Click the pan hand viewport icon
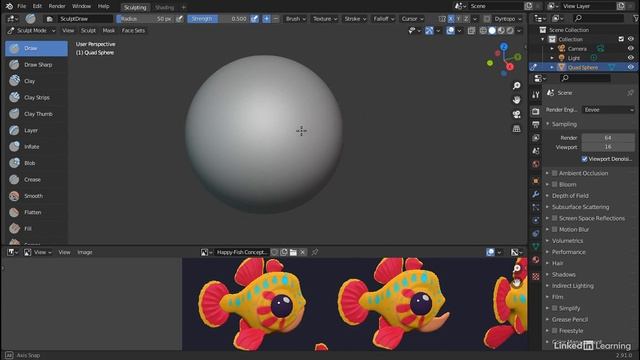Viewport: 640px width, 360px height. [517, 100]
